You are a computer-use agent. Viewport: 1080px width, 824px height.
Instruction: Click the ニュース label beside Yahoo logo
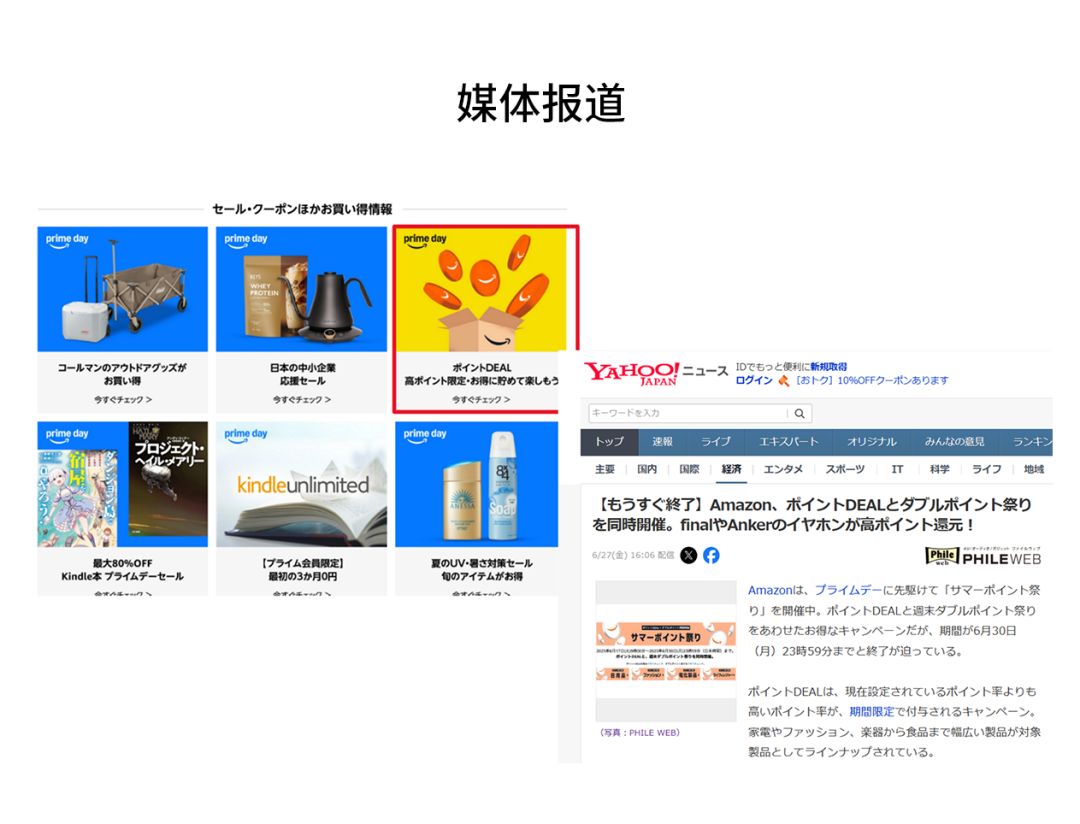[705, 371]
